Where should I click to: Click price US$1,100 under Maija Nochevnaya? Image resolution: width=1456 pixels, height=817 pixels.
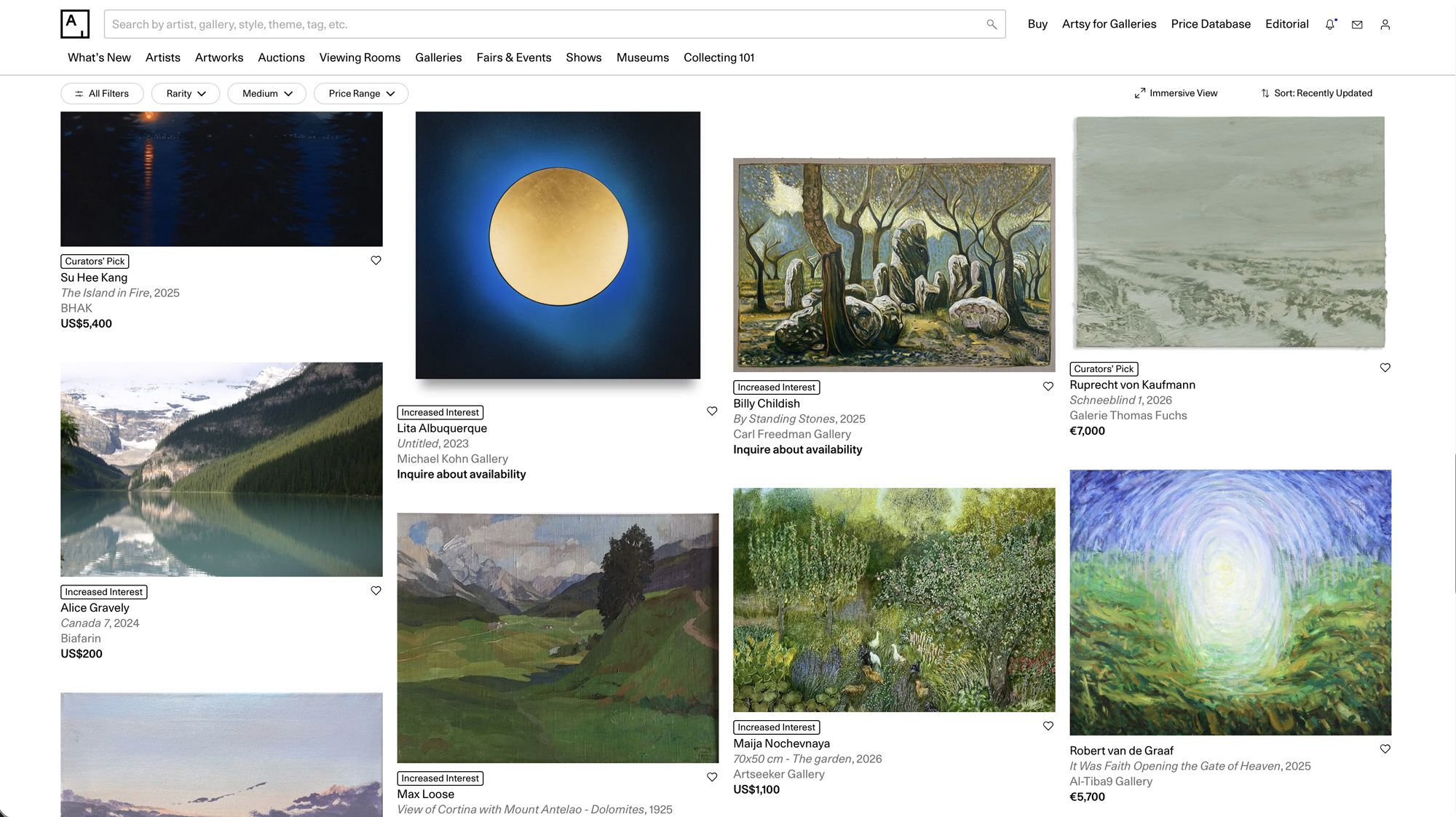pos(756,789)
